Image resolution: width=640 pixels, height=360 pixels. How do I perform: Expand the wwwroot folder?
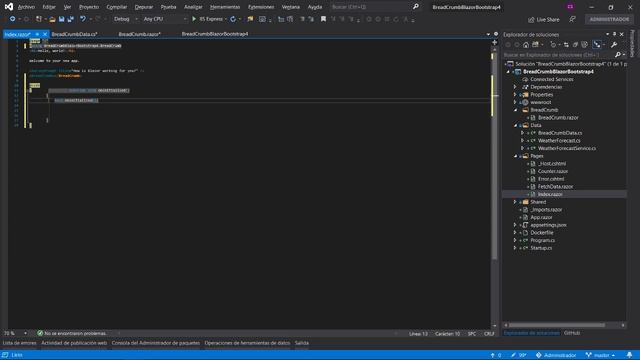(515, 102)
